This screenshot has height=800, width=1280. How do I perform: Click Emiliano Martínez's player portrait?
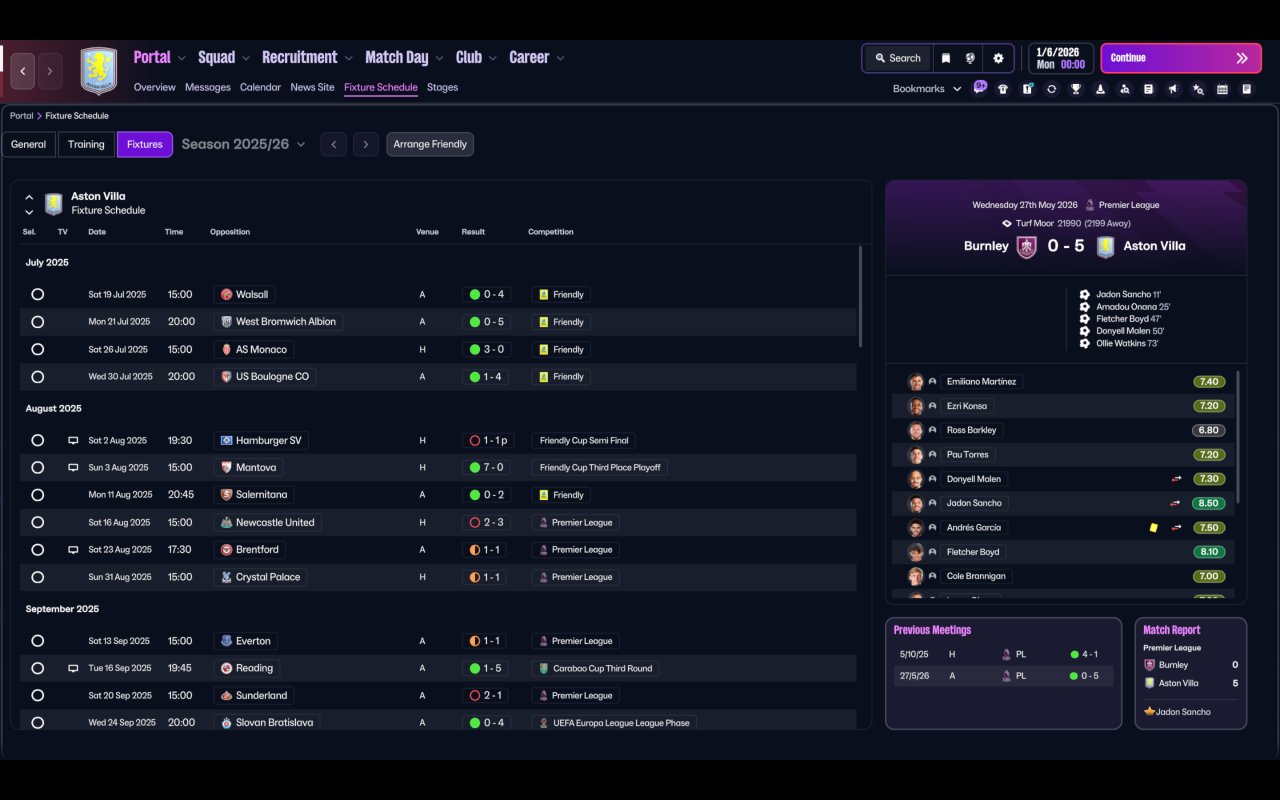point(915,382)
